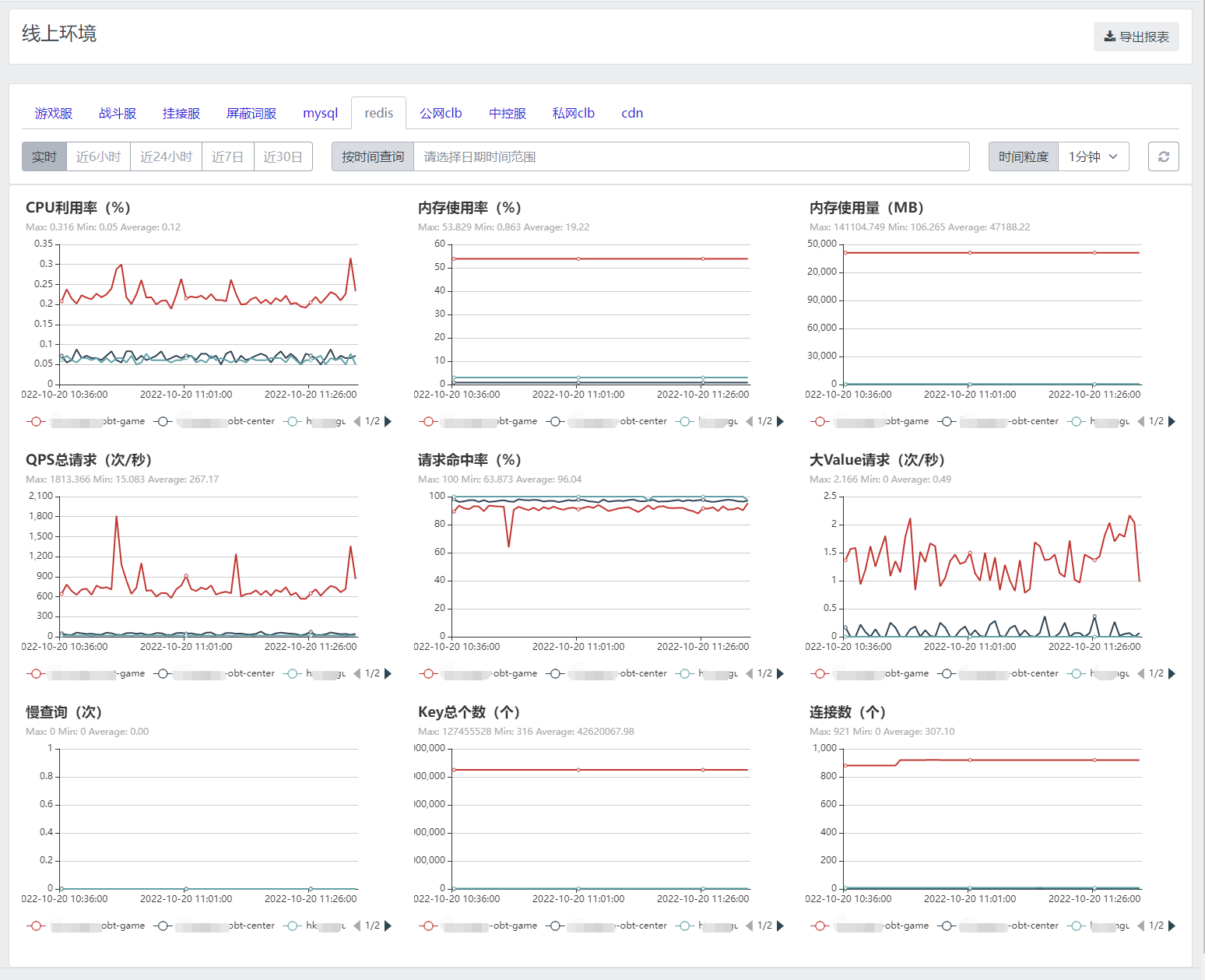This screenshot has width=1205, height=980.
Task: Previous legend page arrow in 内存使用率 chart
Action: tap(749, 421)
